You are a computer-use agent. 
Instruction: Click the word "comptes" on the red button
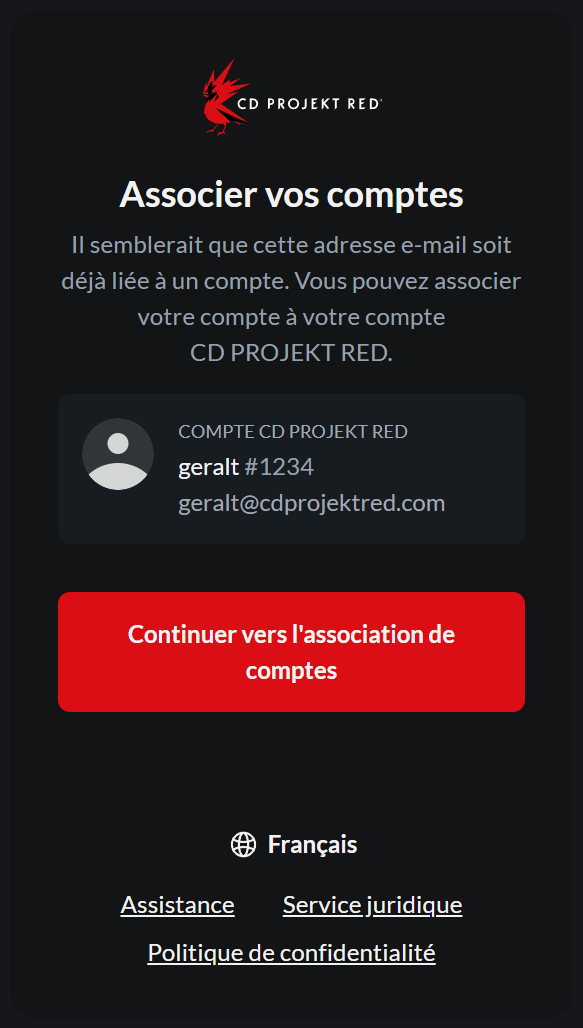pyautogui.click(x=291, y=671)
